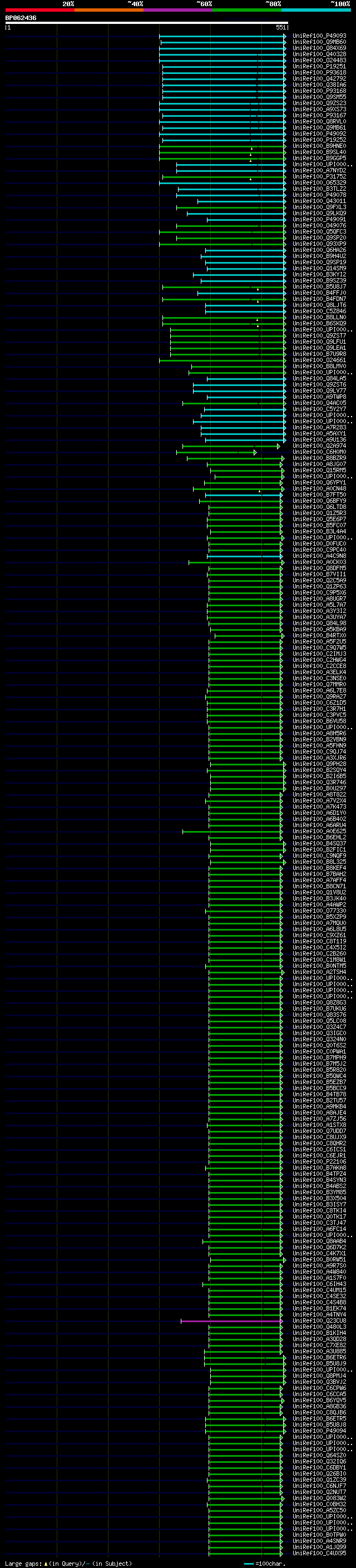
Task: Click the UniRef100_O65329 label
Action: pyautogui.click(x=319, y=182)
